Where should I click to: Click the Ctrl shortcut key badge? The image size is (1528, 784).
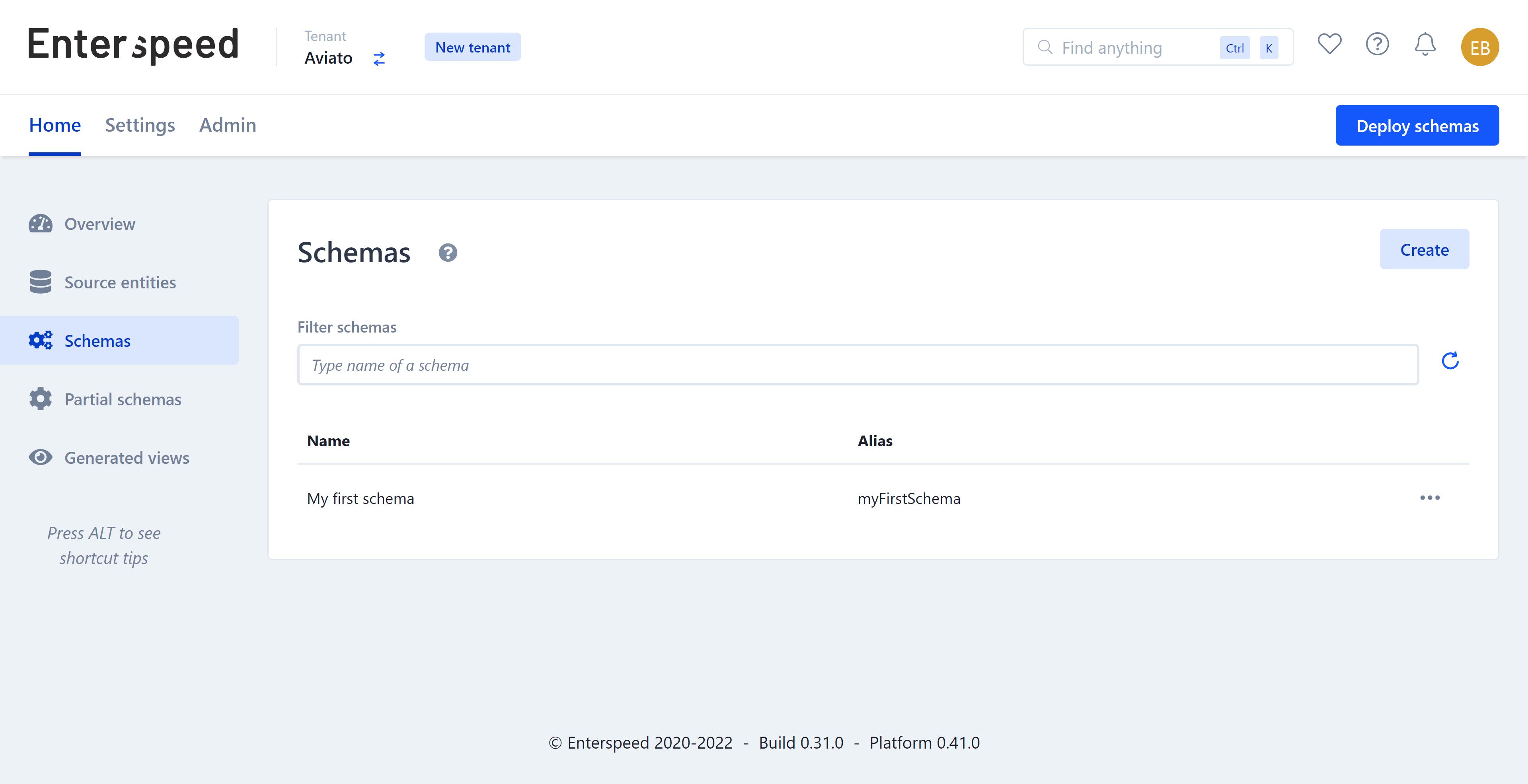coord(1235,48)
